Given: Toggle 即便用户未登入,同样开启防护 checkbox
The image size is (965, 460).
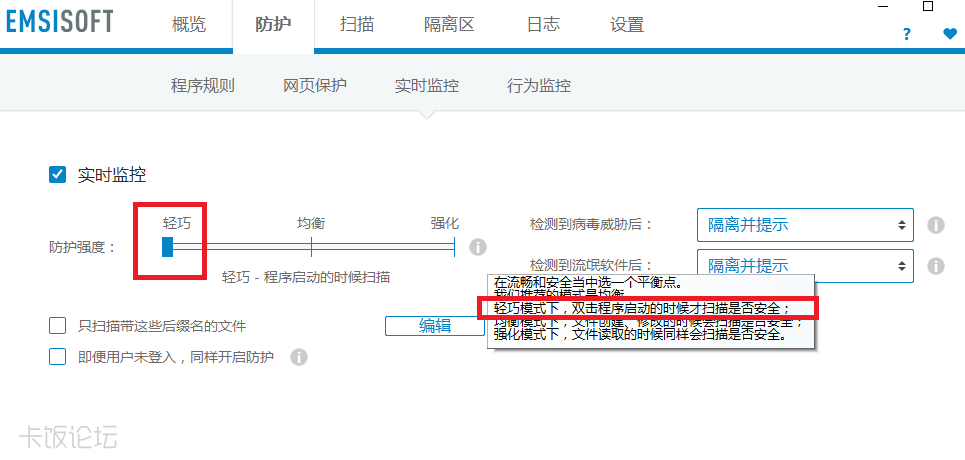Looking at the screenshot, I should [58, 357].
